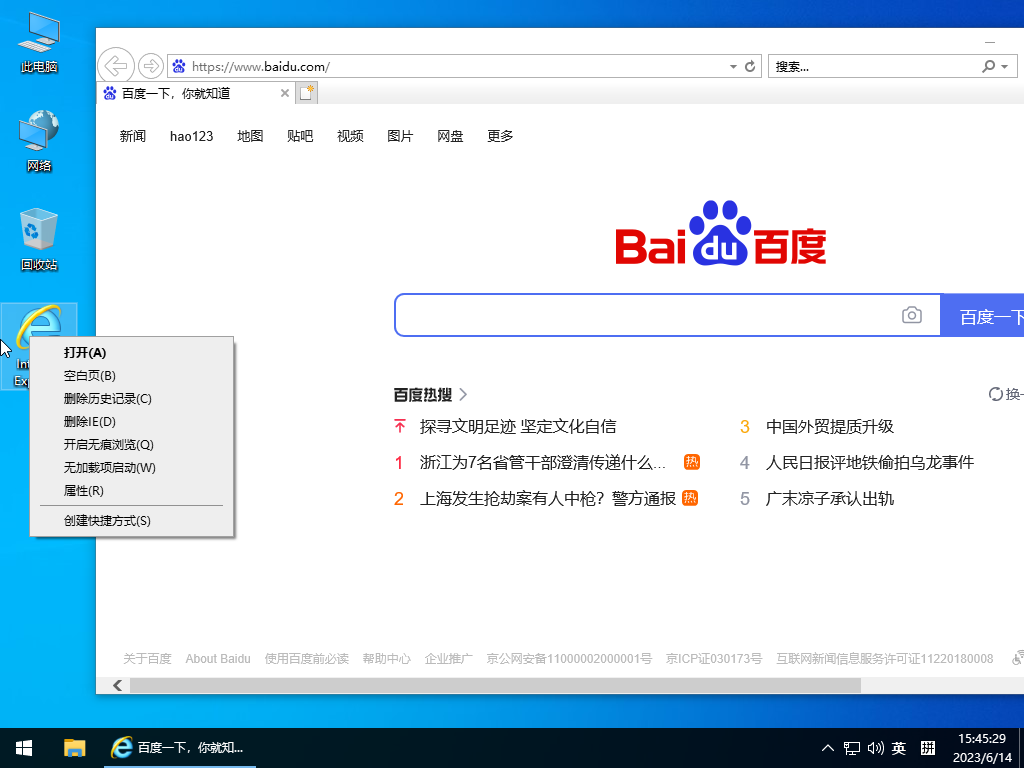Open the 京ICP证030173号 footer link

714,658
